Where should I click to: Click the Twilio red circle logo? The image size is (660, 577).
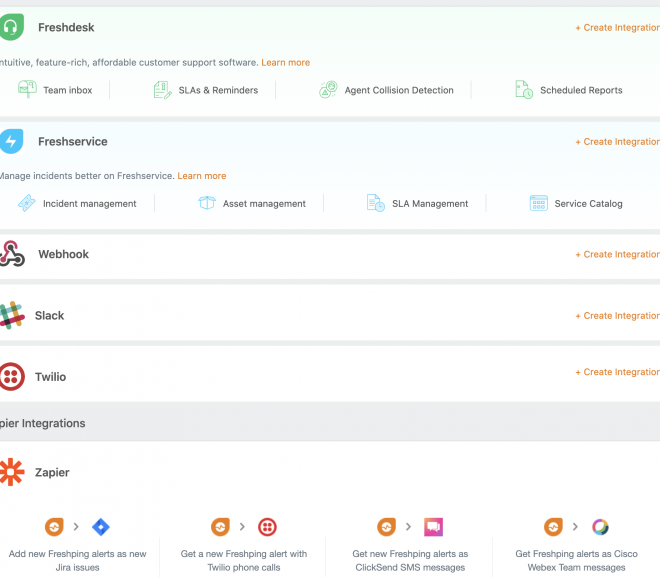(12, 376)
